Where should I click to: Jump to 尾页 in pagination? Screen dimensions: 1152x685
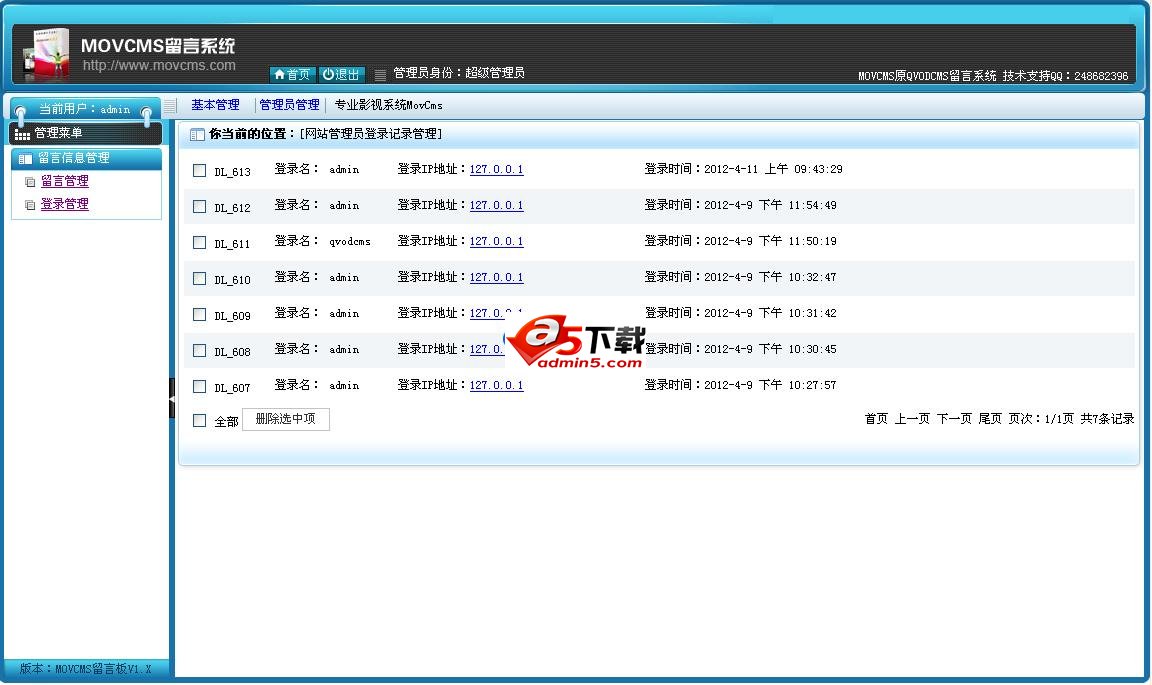click(x=990, y=419)
